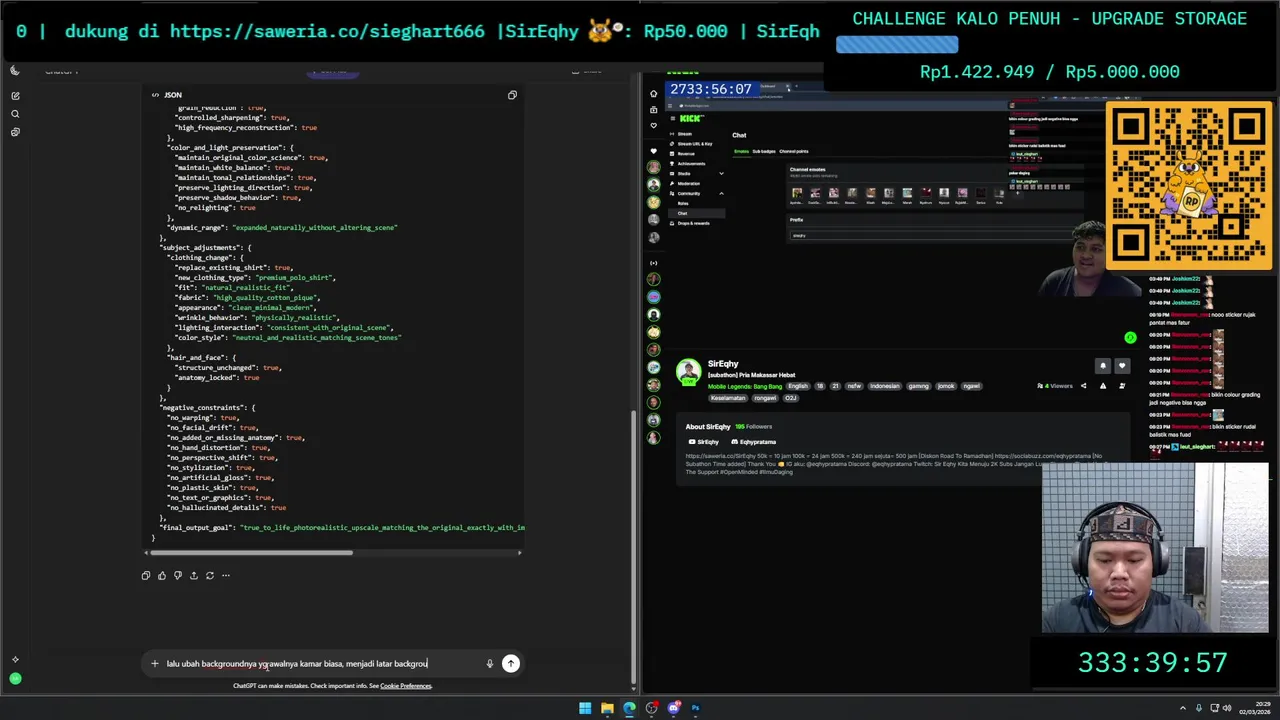1280x720 pixels.
Task: Select the English tag chip
Action: pyautogui.click(x=798, y=386)
